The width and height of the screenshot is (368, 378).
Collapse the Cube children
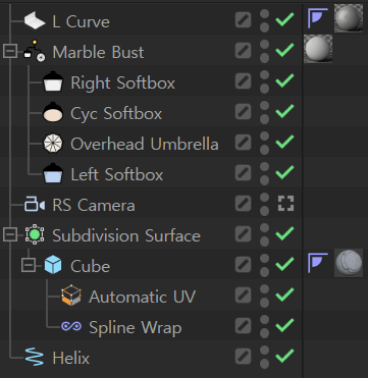point(28,265)
